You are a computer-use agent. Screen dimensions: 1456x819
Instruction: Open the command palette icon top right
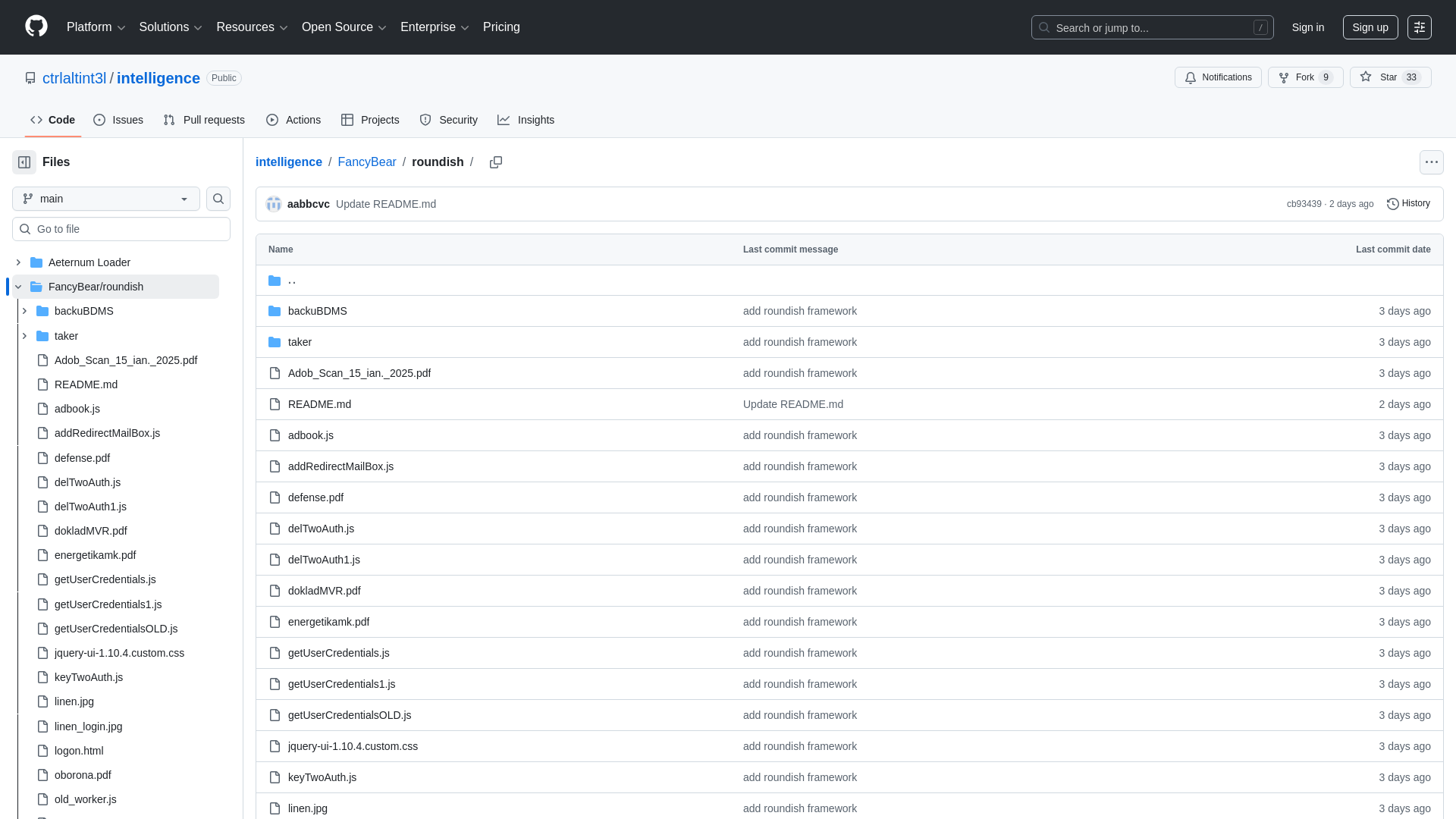pos(1419,27)
